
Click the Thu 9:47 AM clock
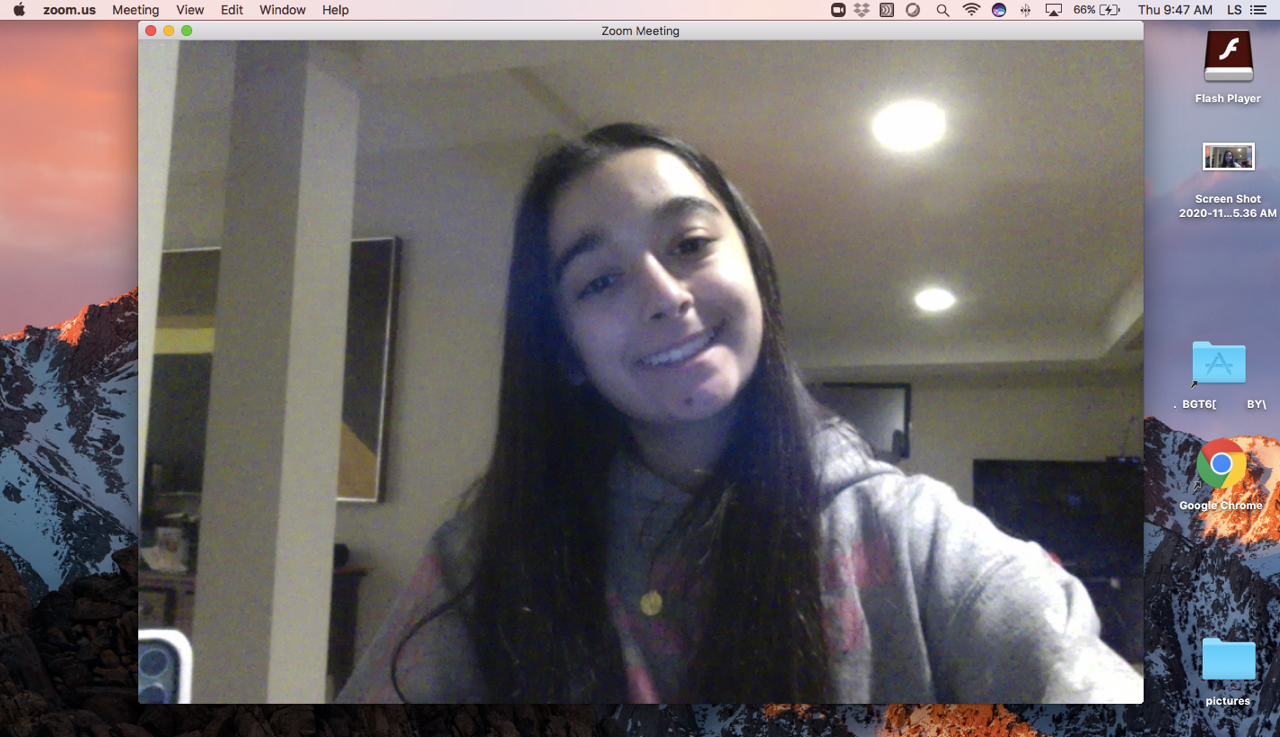[1175, 10]
